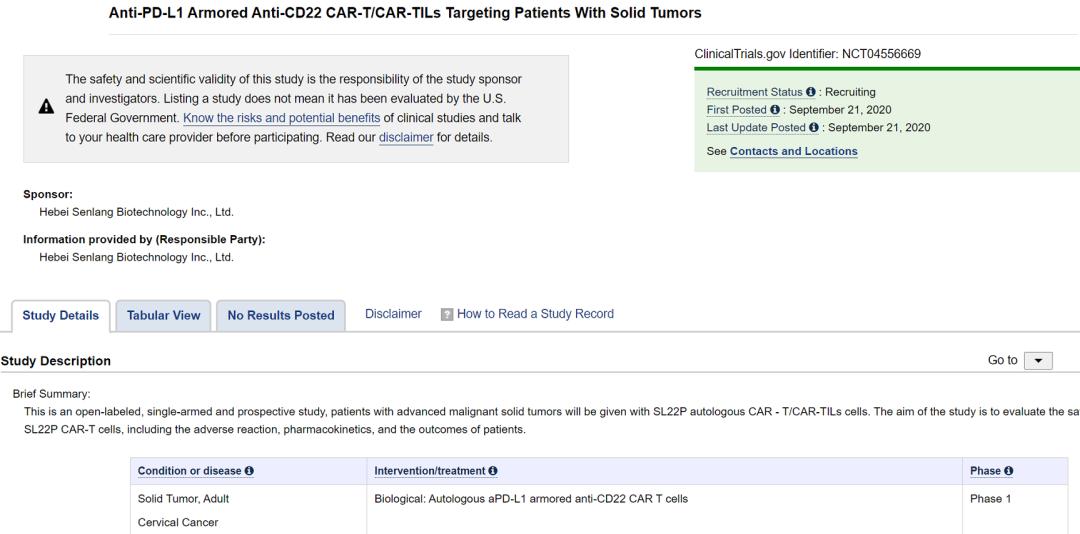1080x534 pixels.
Task: Click the Recruitment Status label
Action: [x=754, y=93]
